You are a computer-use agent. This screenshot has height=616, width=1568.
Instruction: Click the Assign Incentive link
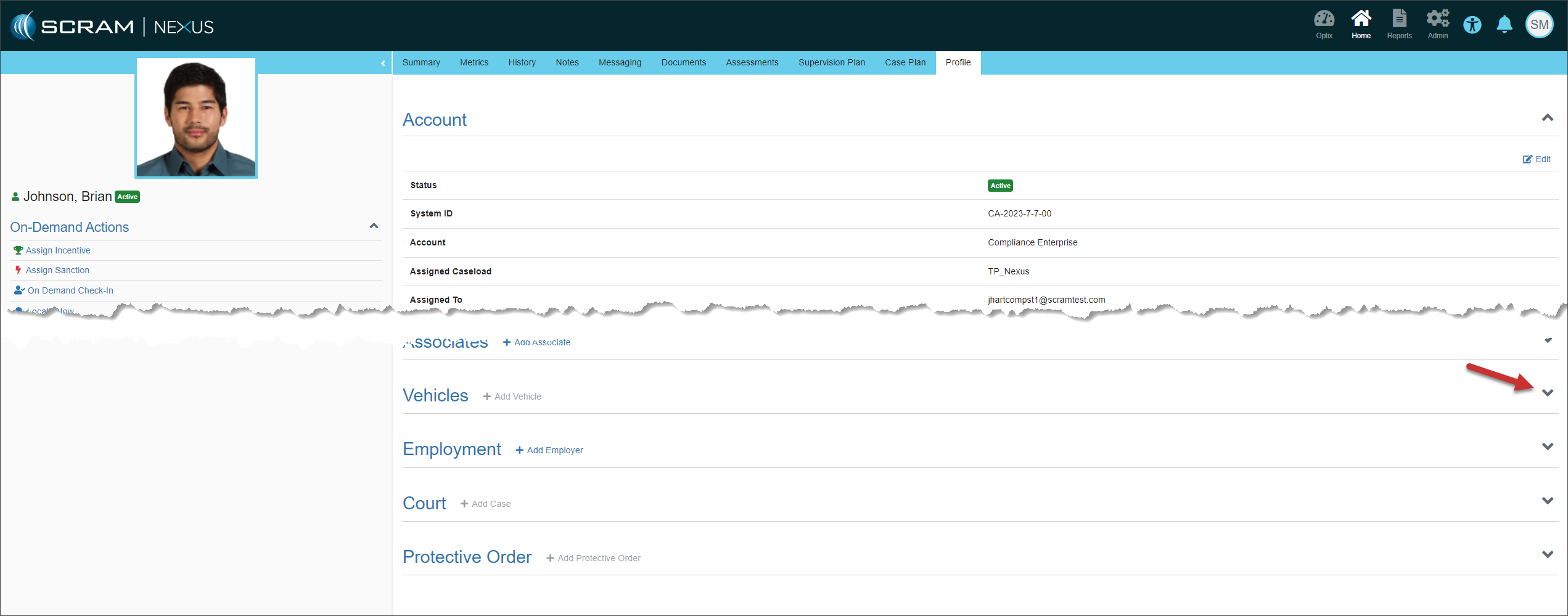click(58, 250)
